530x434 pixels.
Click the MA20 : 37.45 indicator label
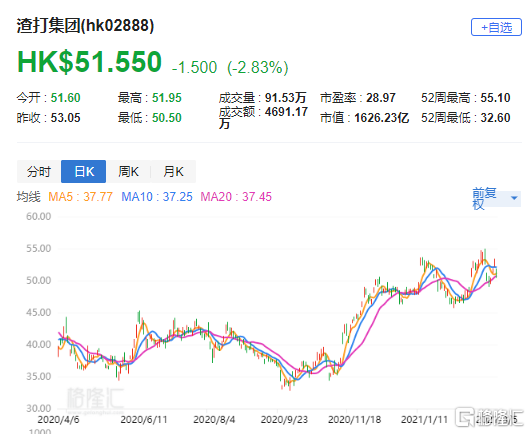(x=236, y=197)
